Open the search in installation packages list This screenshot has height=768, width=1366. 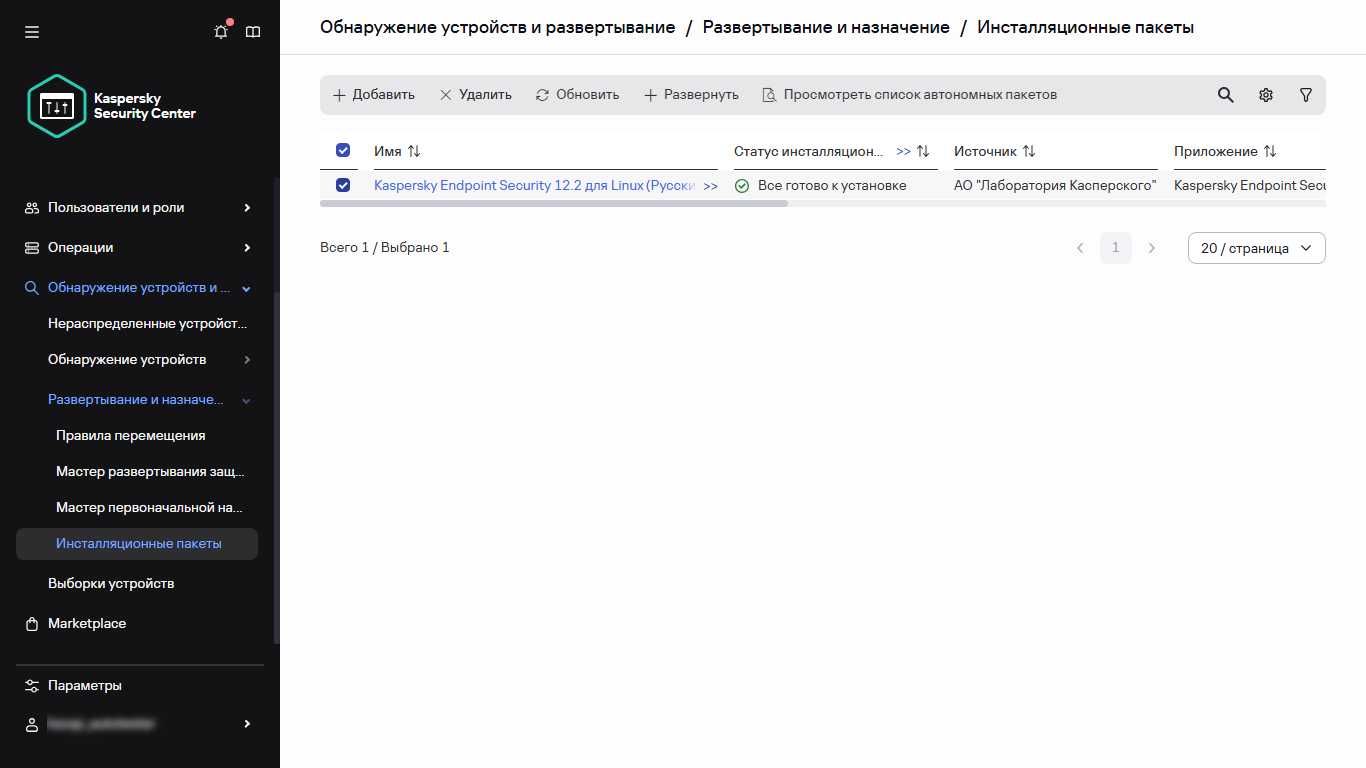(x=1225, y=94)
